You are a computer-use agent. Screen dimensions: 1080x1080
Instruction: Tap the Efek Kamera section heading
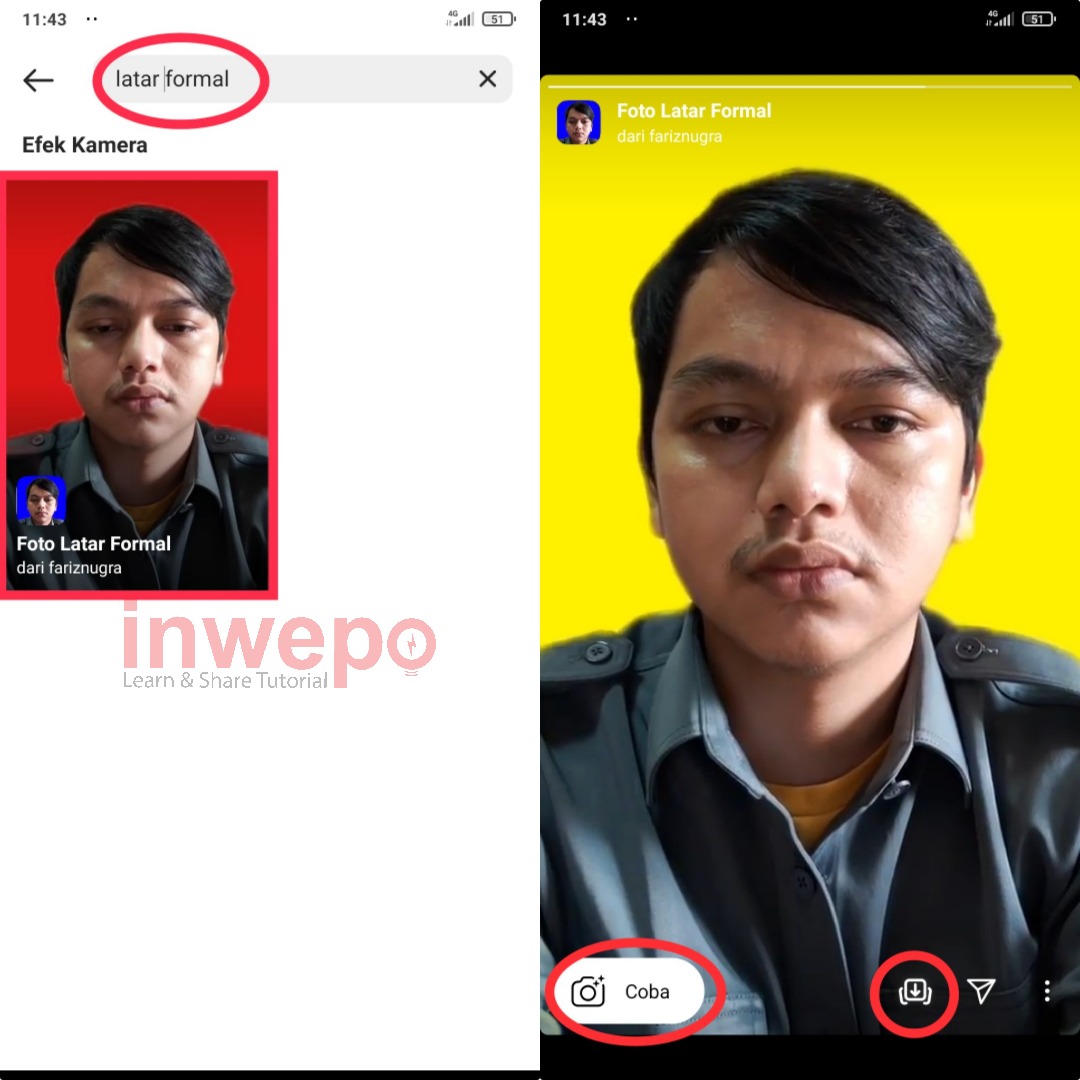click(x=84, y=145)
